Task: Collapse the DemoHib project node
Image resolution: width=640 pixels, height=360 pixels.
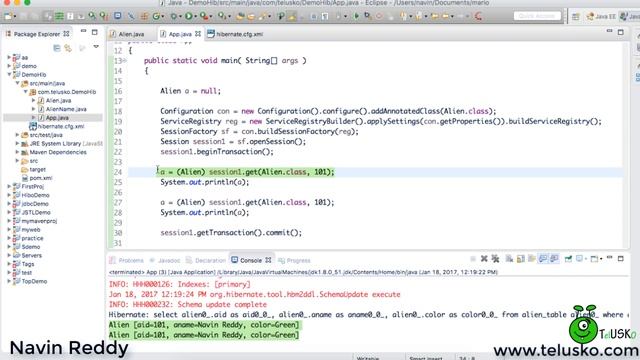Action: [9, 75]
